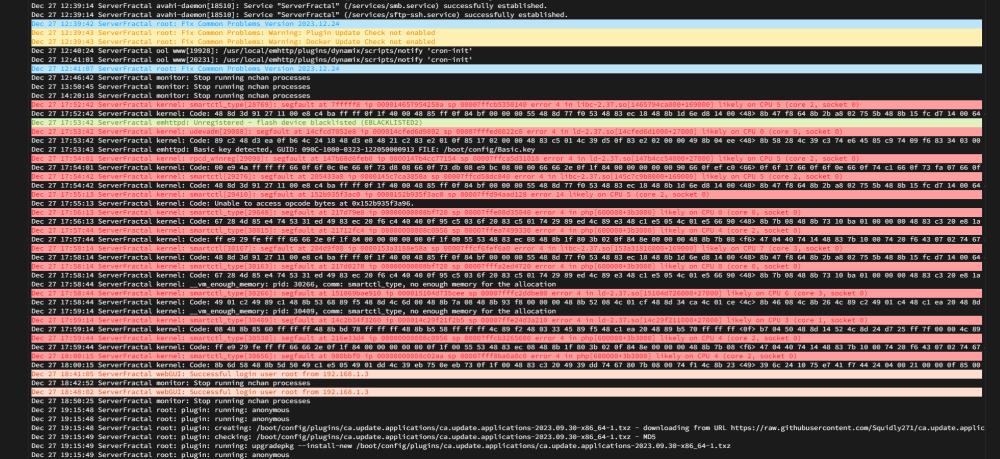Click the 17:59:14 kernel Code: 08 48 line
The height and width of the screenshot is (459, 1000).
coord(506,330)
